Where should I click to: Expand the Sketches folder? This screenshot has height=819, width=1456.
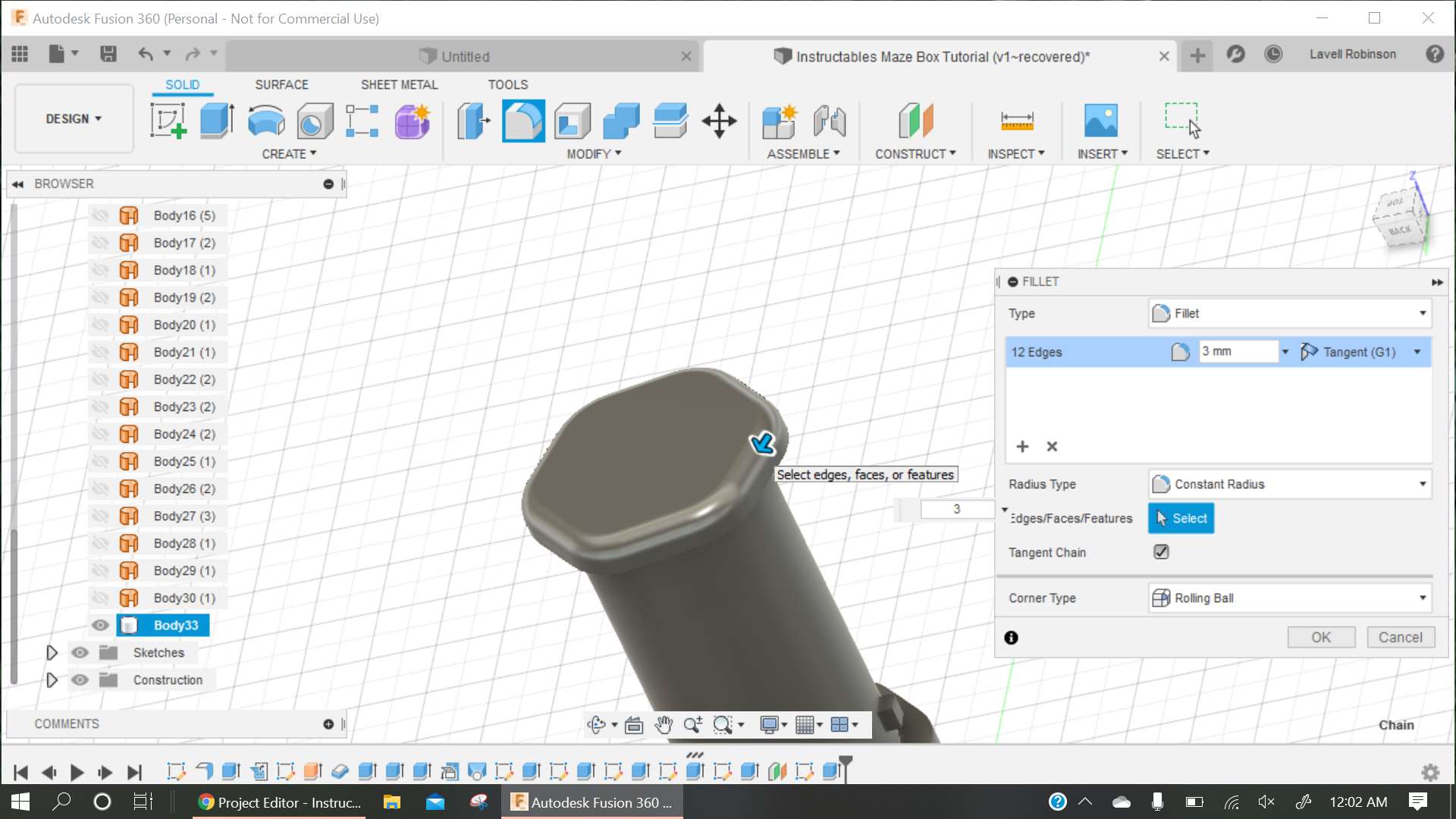tap(52, 653)
